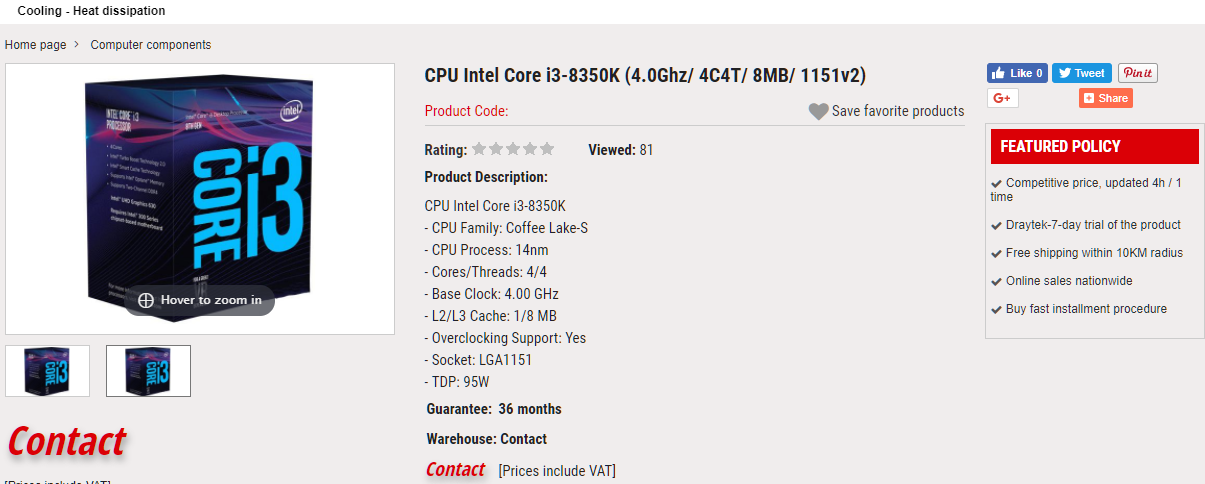
Task: Rate the product three stars
Action: tap(513, 150)
